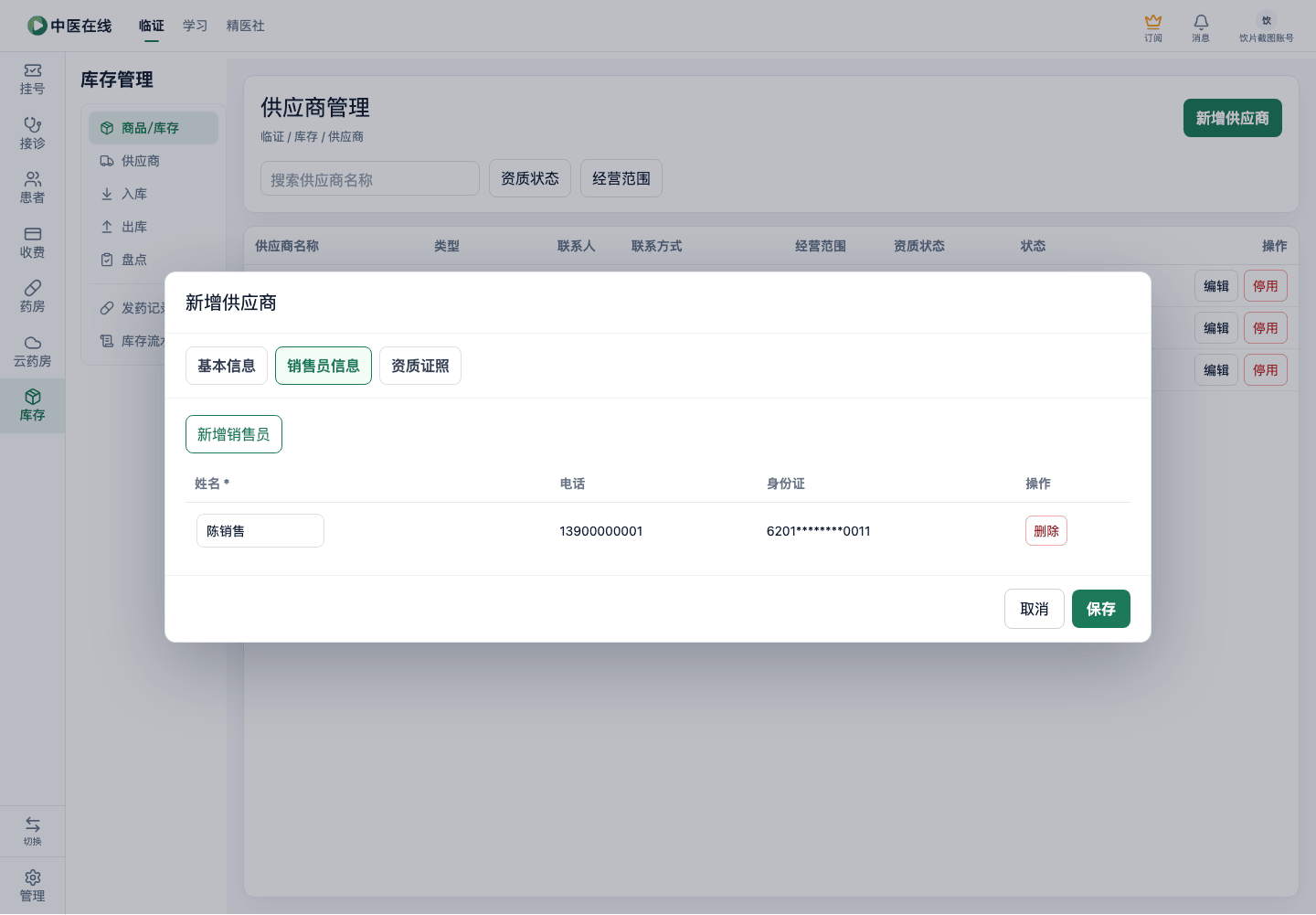Switch to the 精医社 top navigation tab
Viewport: 1316px width, 915px height.
click(x=246, y=26)
